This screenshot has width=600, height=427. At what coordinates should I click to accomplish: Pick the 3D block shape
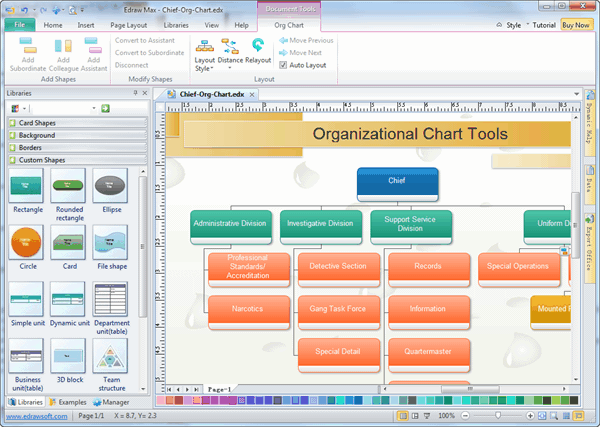click(68, 355)
